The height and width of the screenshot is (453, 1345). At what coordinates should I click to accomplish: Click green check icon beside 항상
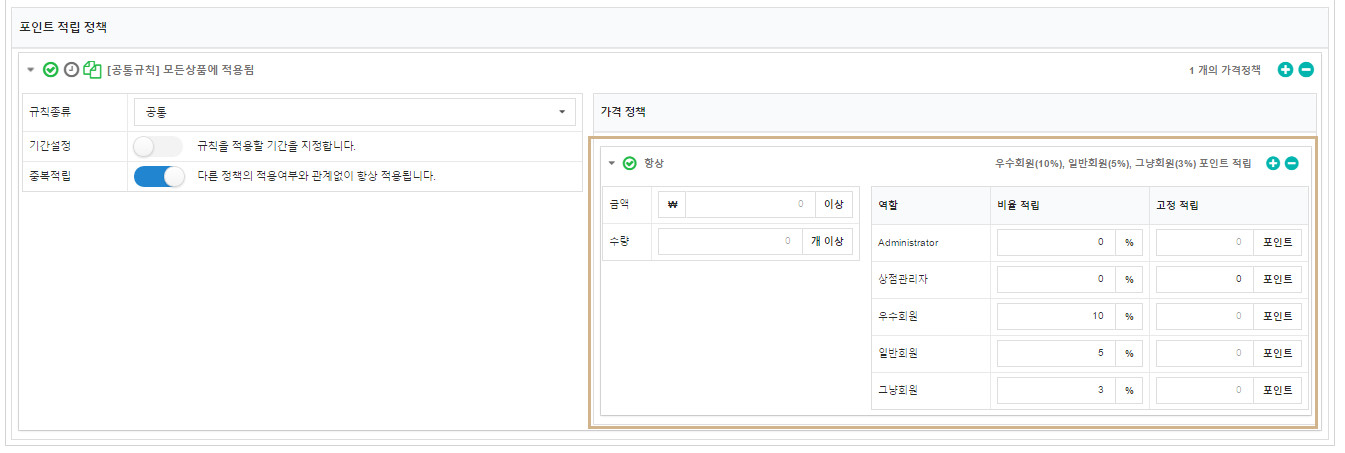[630, 163]
